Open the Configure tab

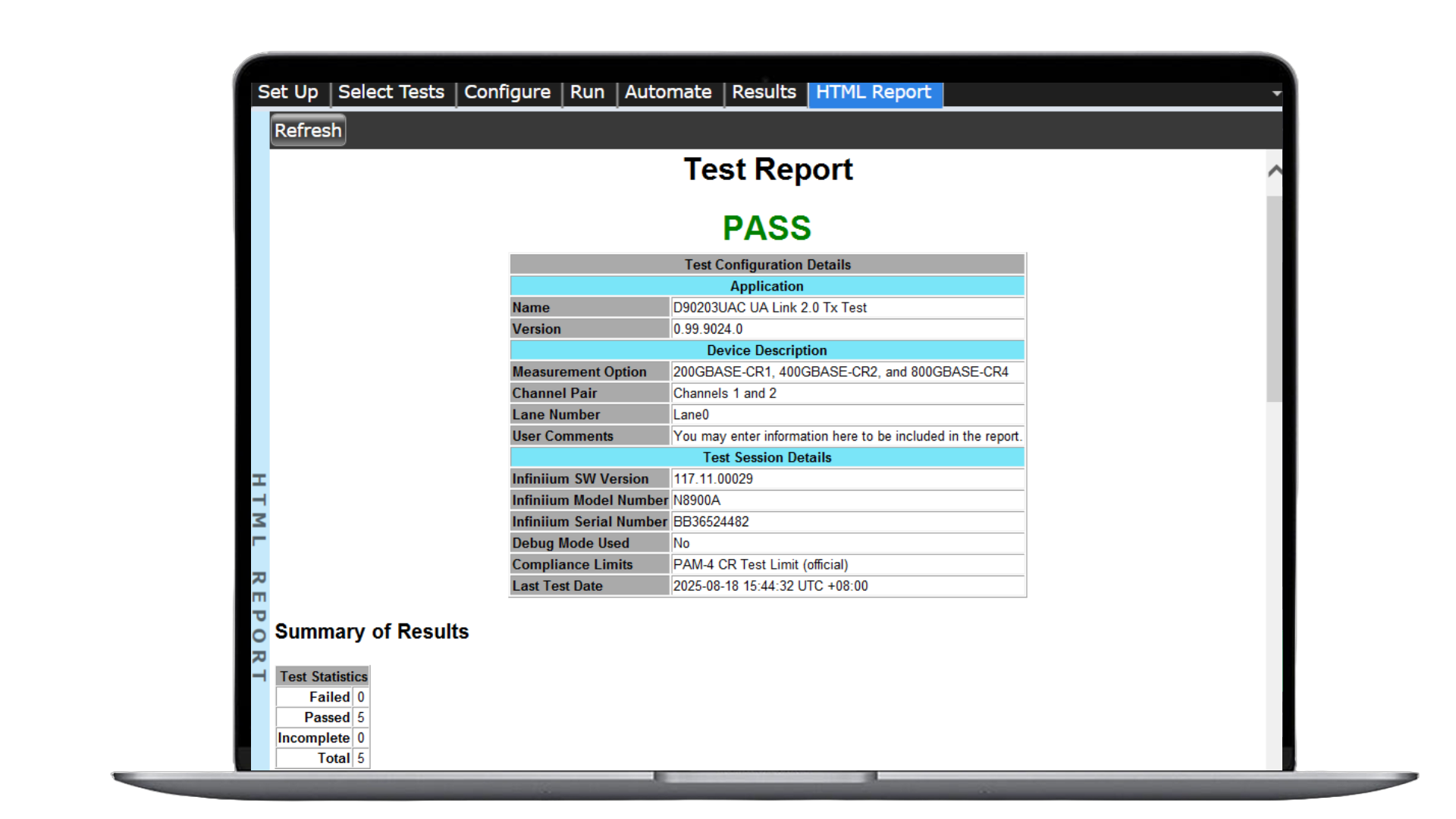[507, 93]
